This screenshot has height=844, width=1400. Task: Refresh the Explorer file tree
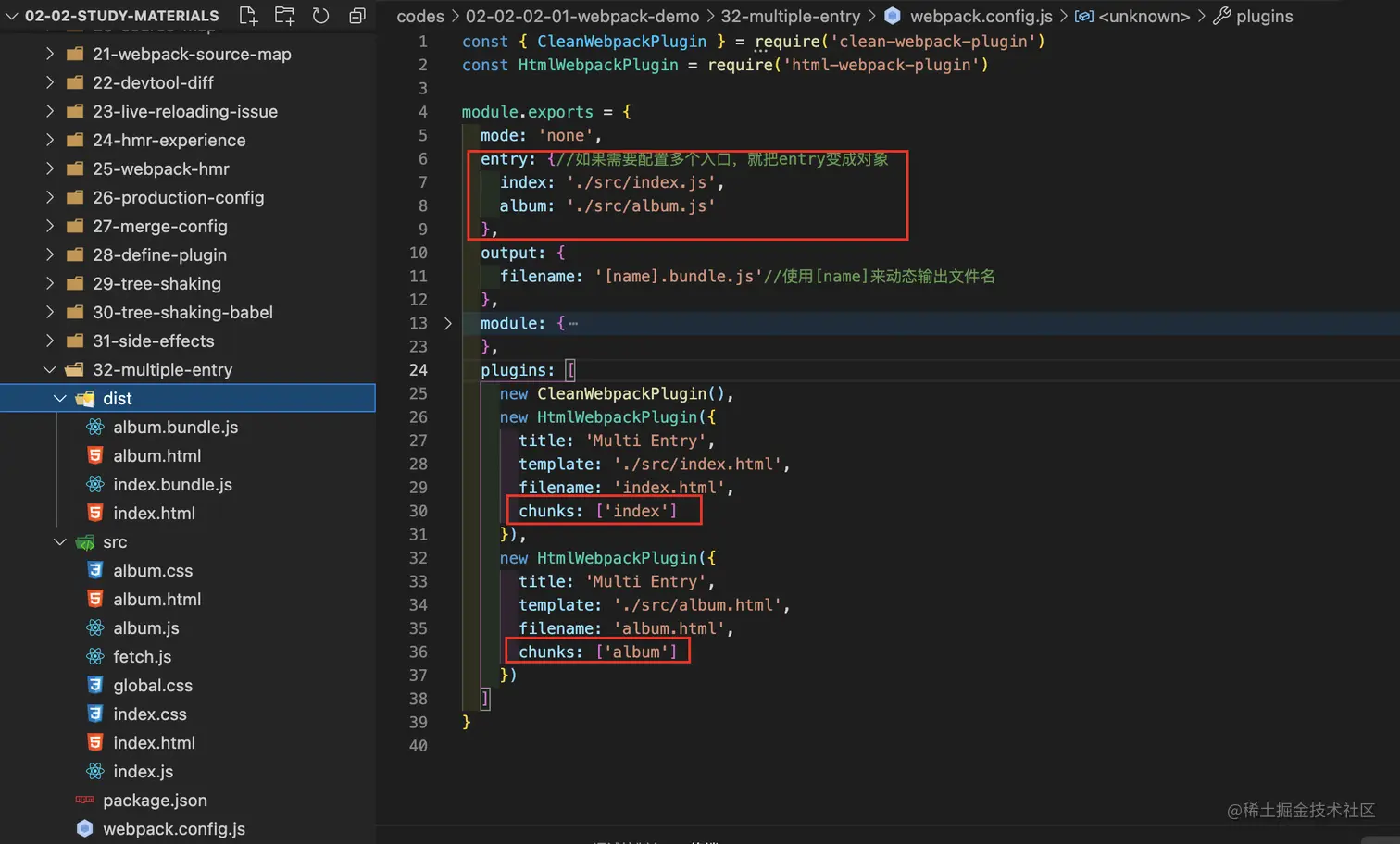click(320, 16)
